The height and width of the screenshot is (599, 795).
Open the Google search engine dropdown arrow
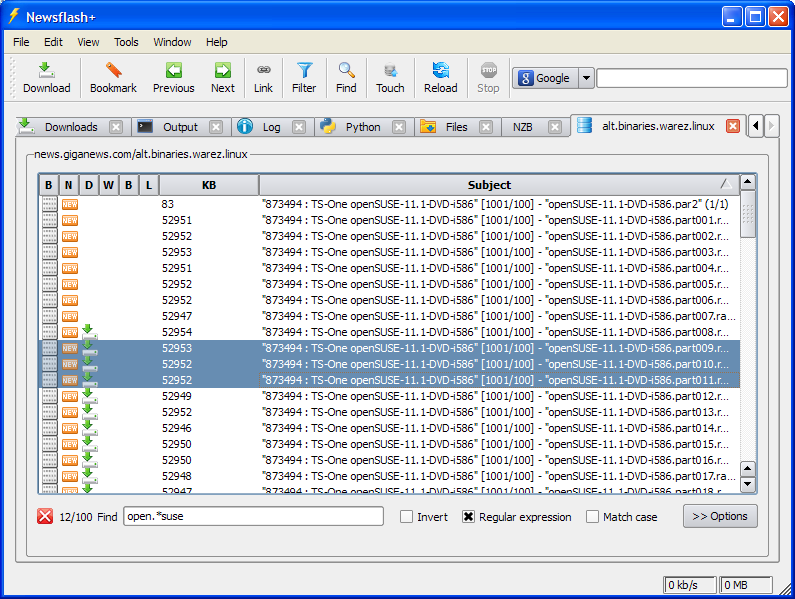click(586, 78)
